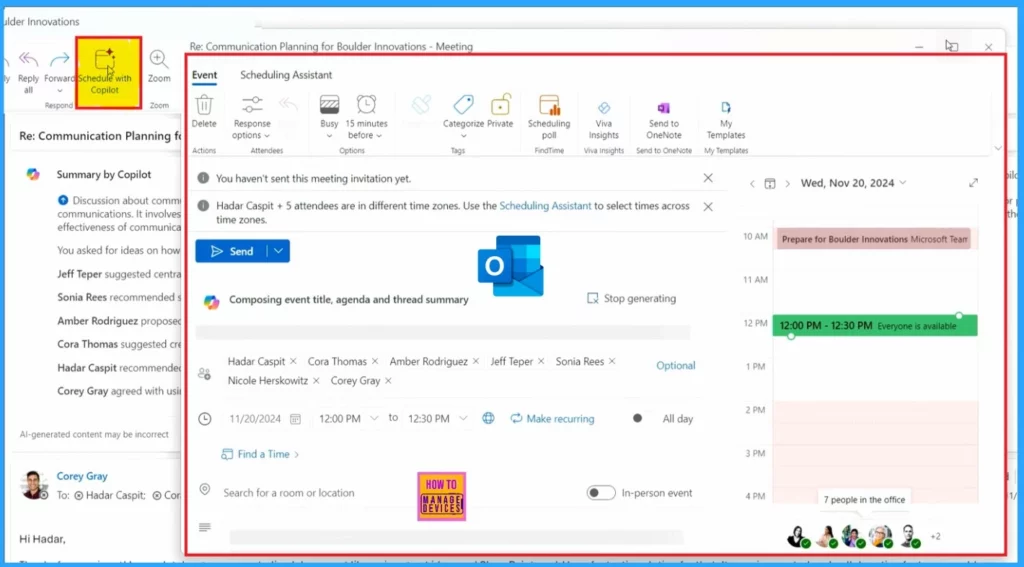Remove attendee Corey Gray

coord(388,381)
